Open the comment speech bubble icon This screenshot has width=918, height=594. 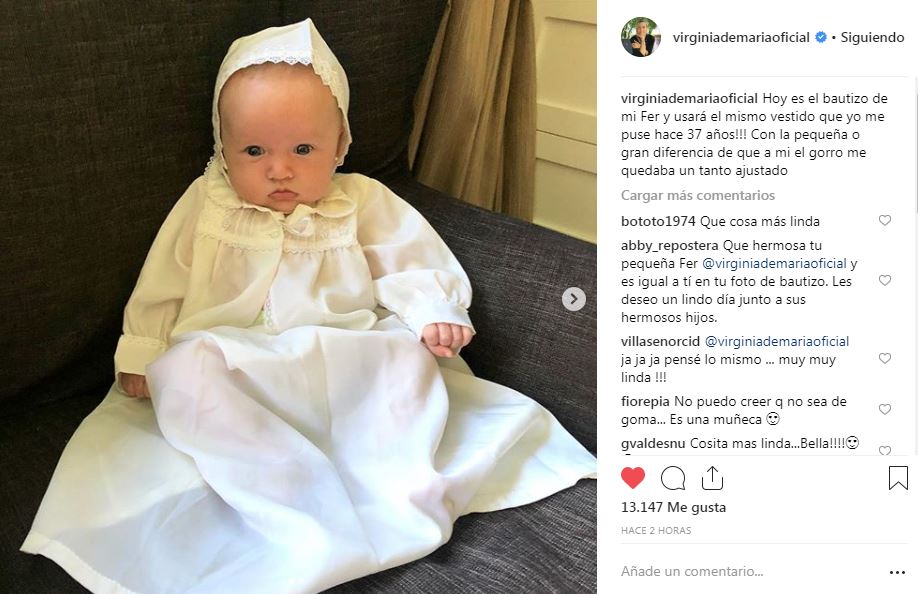click(673, 478)
